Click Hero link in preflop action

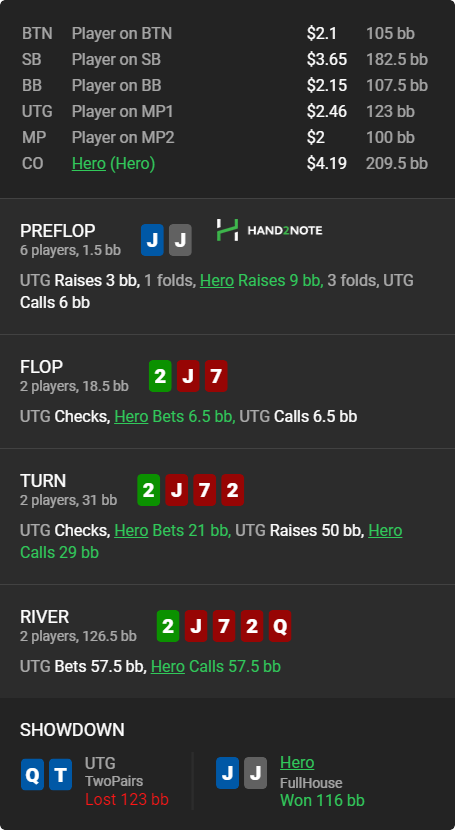pos(217,280)
